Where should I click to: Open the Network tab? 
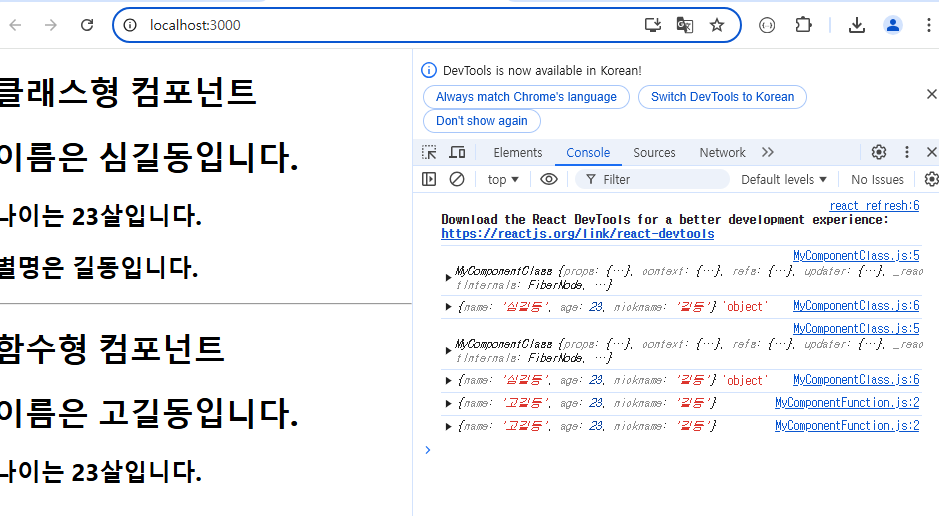(x=722, y=153)
